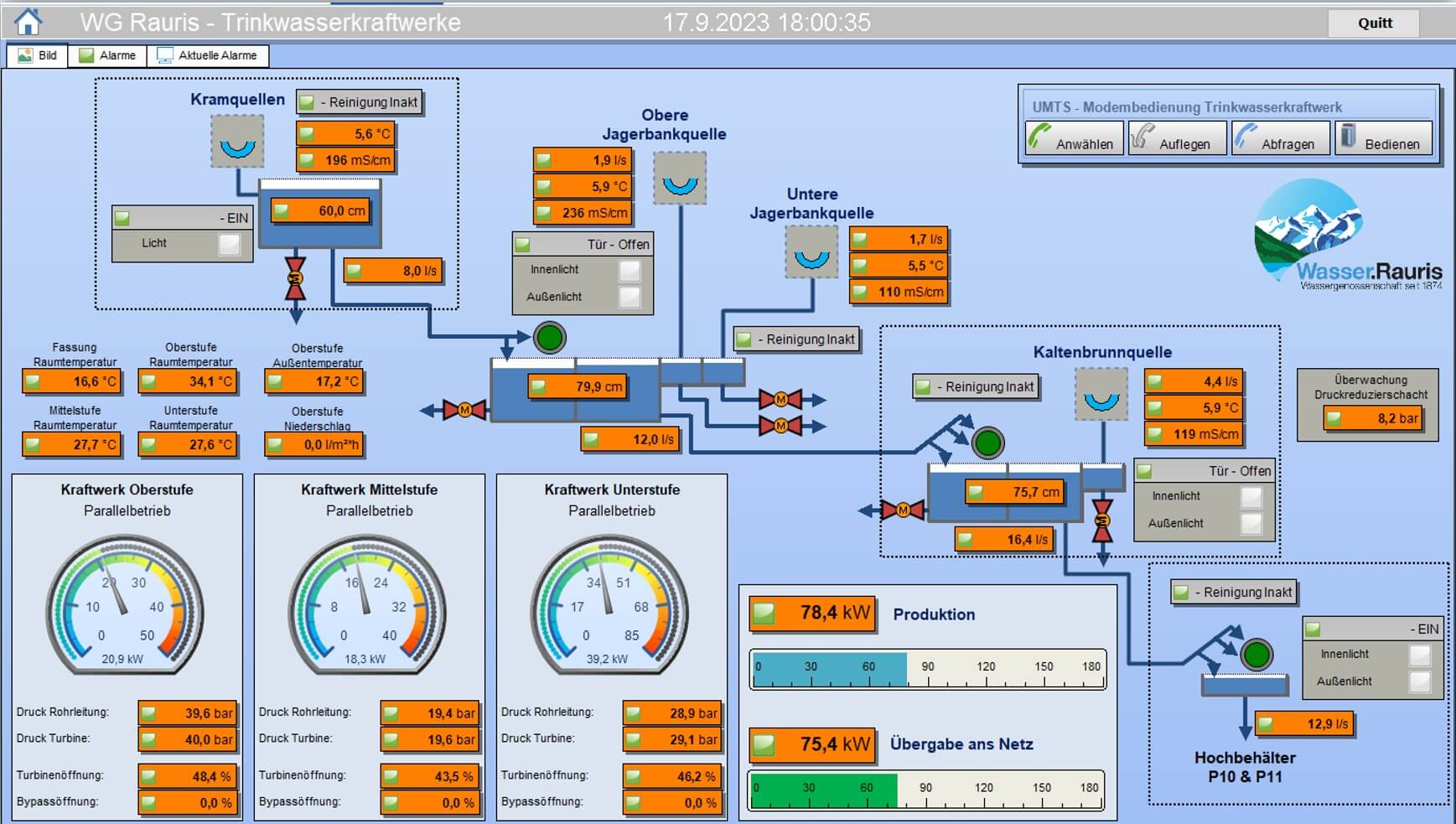
Task: Click the home icon in the title bar
Action: pyautogui.click(x=28, y=21)
